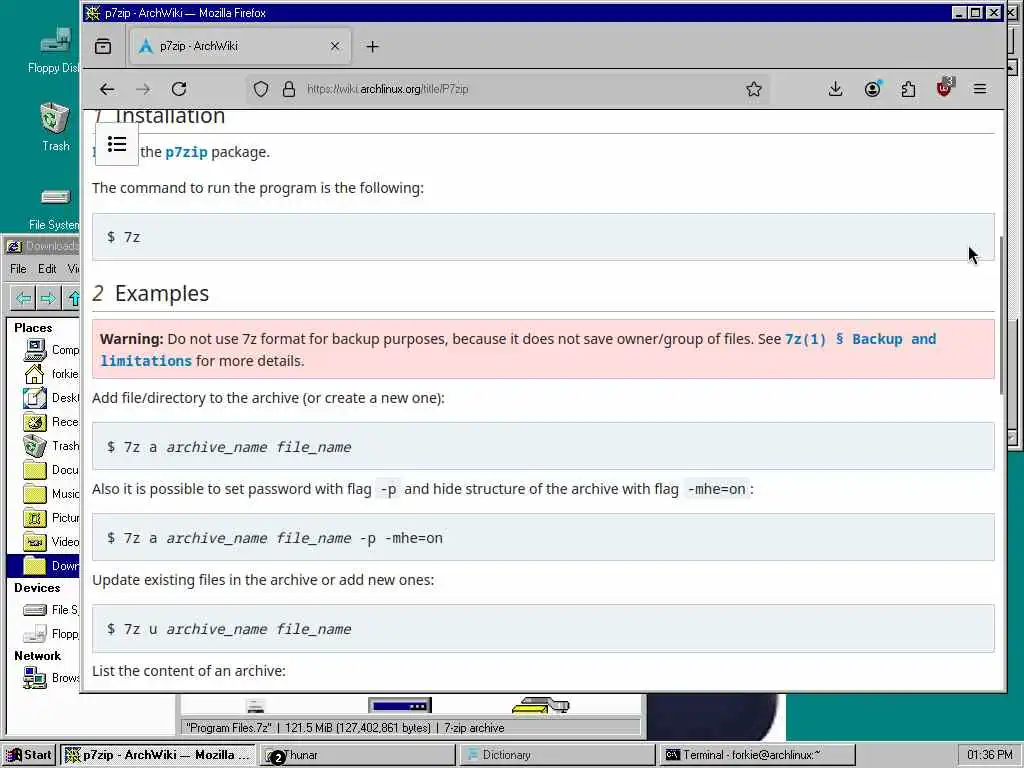The height and width of the screenshot is (768, 1024).
Task: Open the Firefox hamburger menu
Action: tap(980, 89)
